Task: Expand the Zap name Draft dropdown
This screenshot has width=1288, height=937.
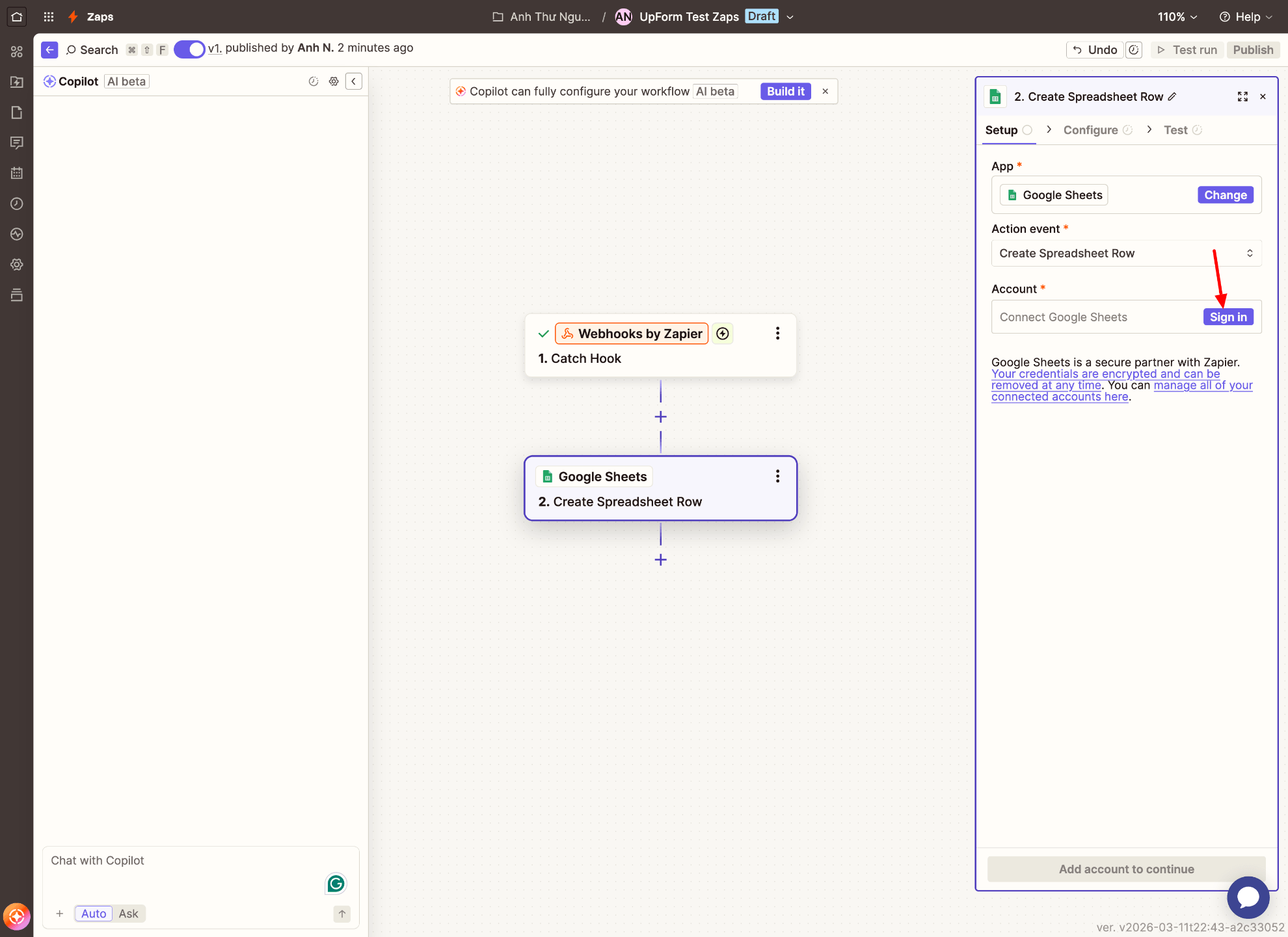Action: tap(790, 17)
